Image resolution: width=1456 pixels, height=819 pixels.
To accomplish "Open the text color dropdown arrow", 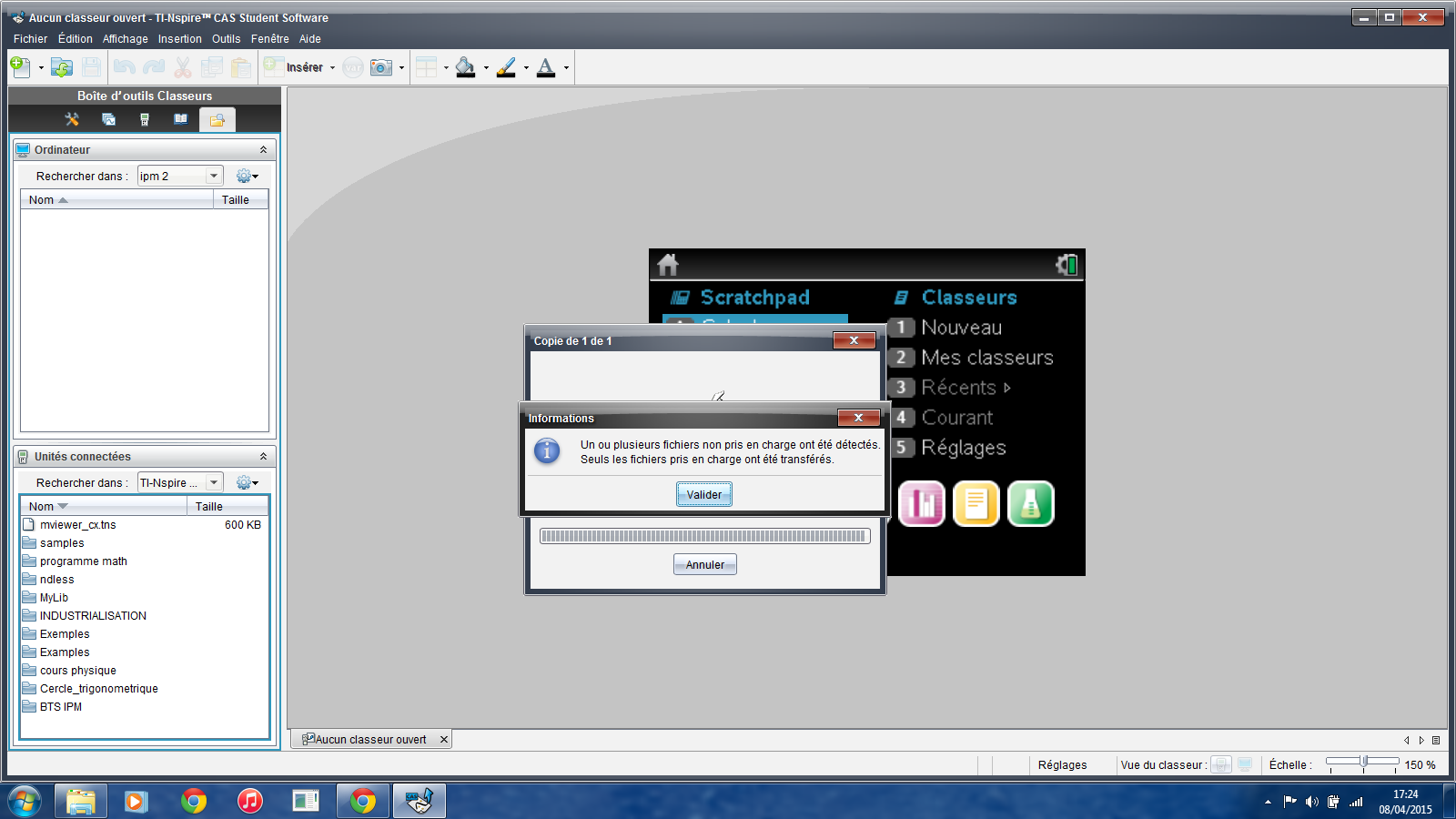I will pyautogui.click(x=566, y=67).
